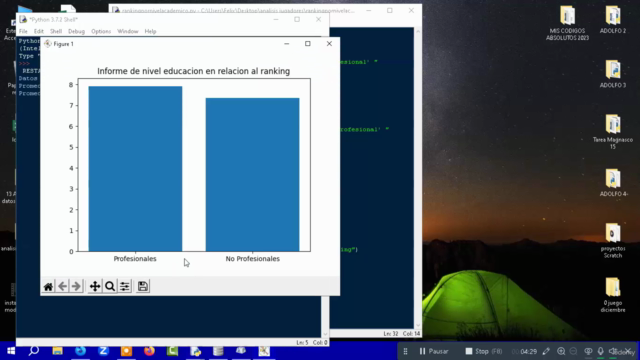Screen dimensions: 640x360
Task: Open Tarea Magnasco 15 desktop folder
Action: coord(613,132)
